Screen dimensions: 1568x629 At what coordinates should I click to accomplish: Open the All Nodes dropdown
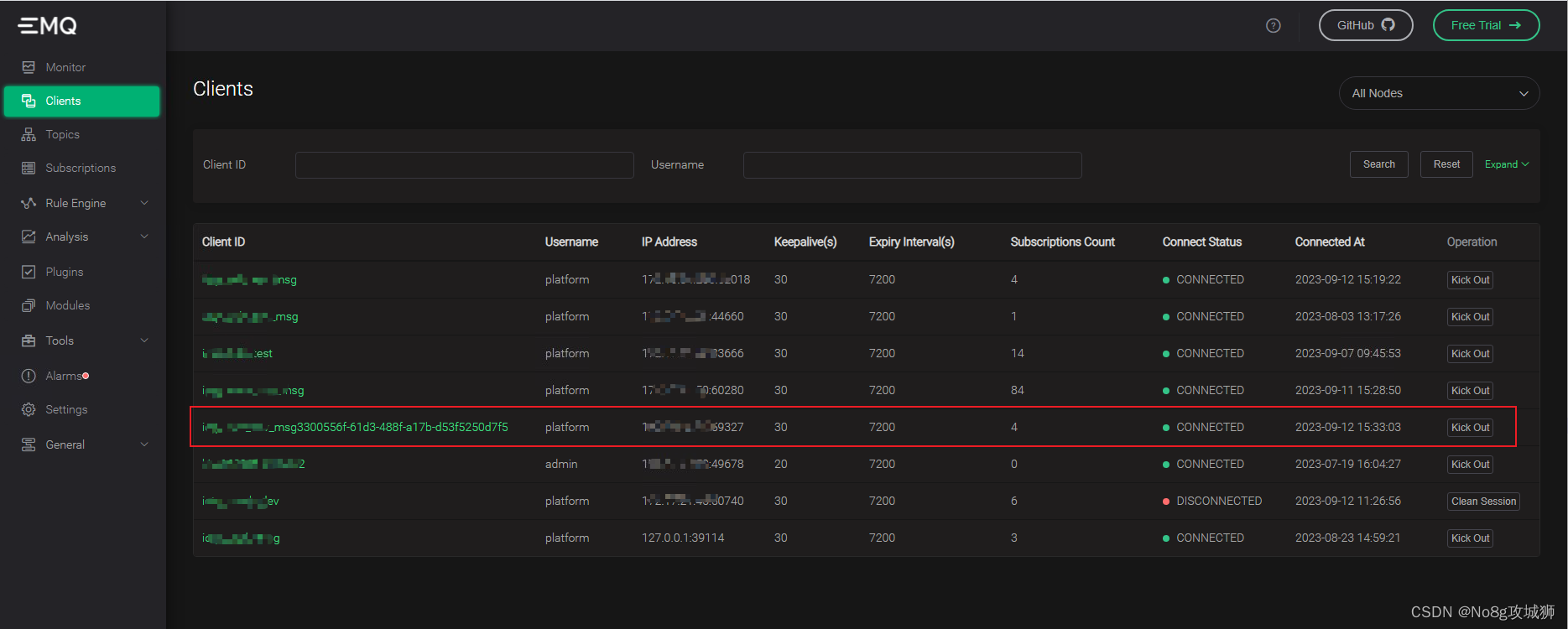pos(1439,93)
